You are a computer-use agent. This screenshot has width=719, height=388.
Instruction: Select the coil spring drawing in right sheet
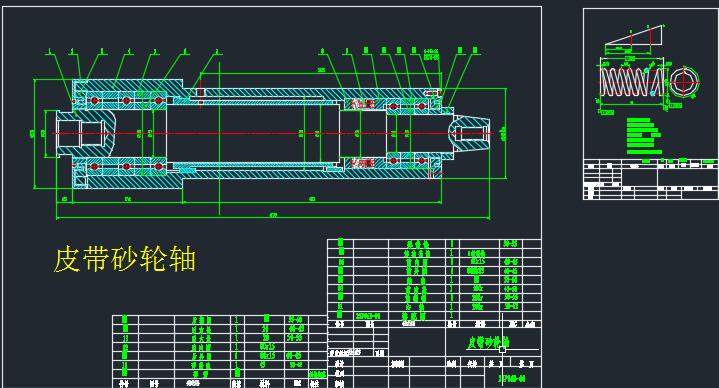[633, 82]
